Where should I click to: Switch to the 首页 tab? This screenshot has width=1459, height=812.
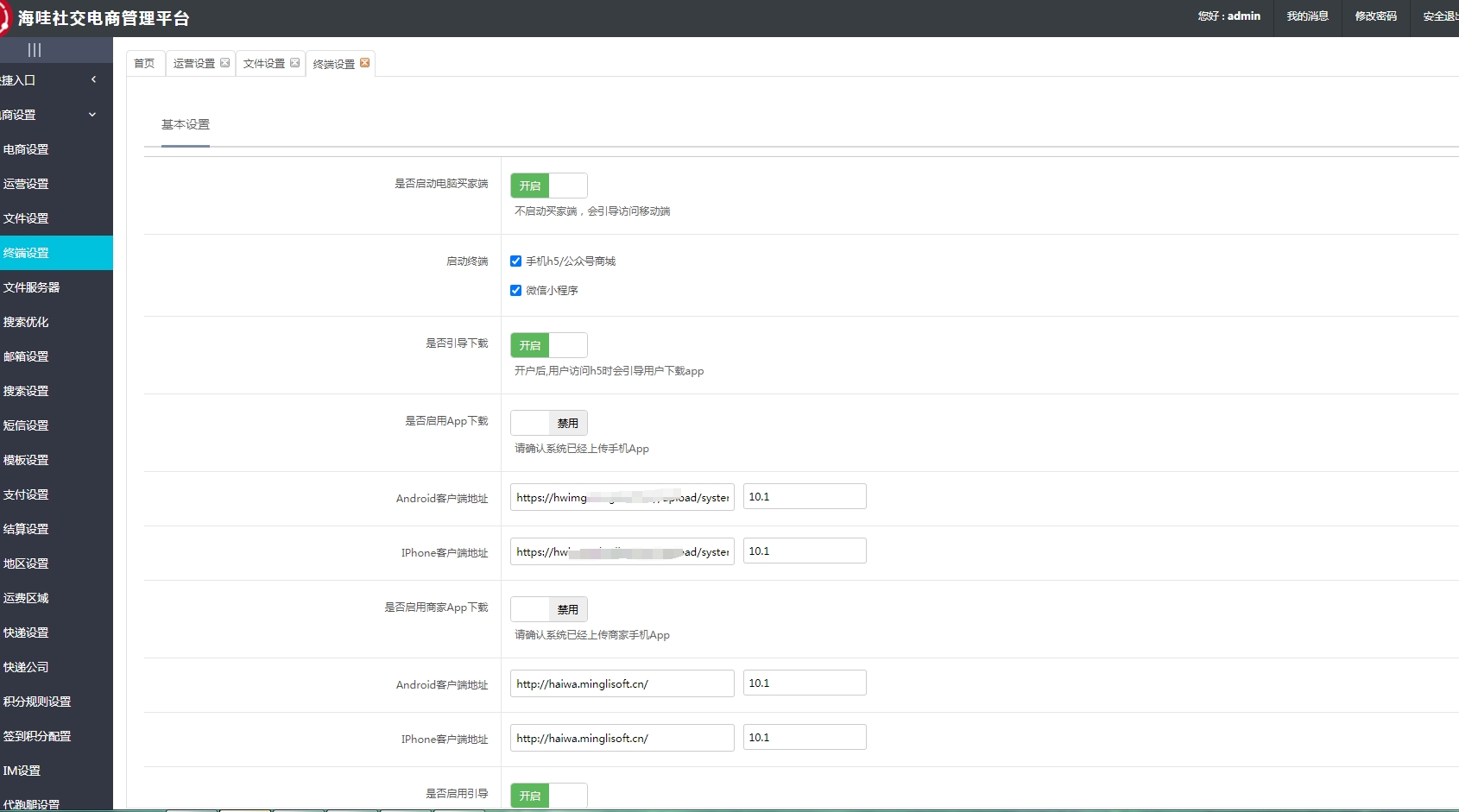(x=144, y=62)
